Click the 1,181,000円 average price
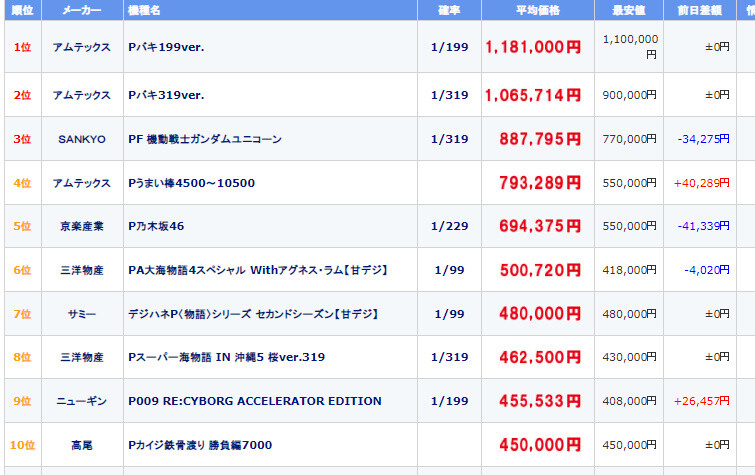The width and height of the screenshot is (755, 475). [532, 47]
